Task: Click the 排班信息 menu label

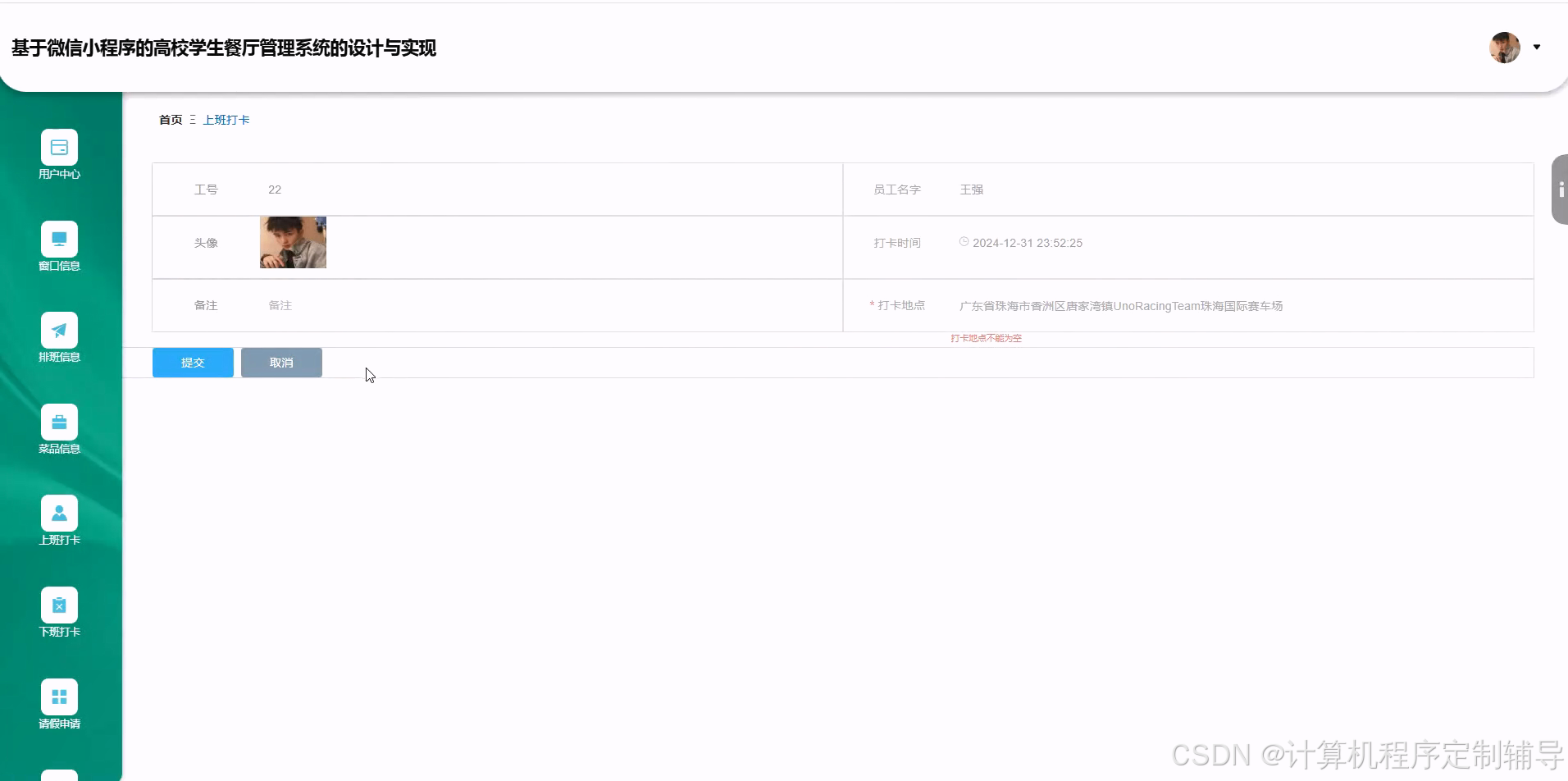Action: [59, 357]
